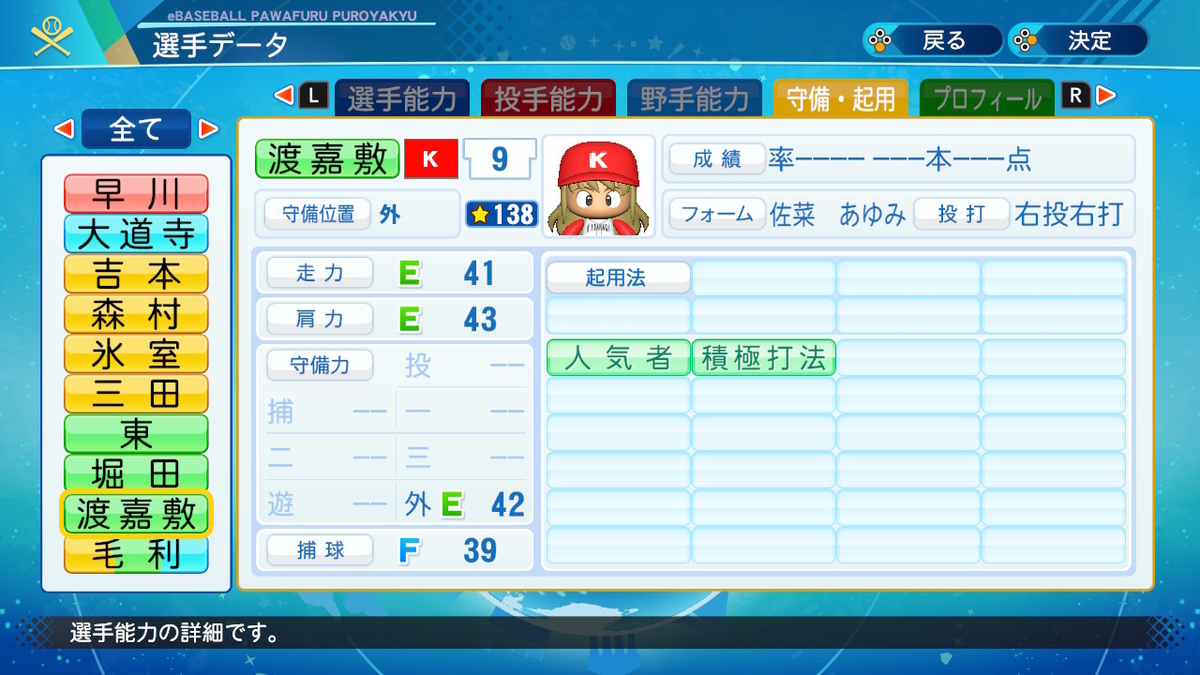Click 選手能力の詳細です status message
The image size is (1200, 675).
[x=174, y=634]
